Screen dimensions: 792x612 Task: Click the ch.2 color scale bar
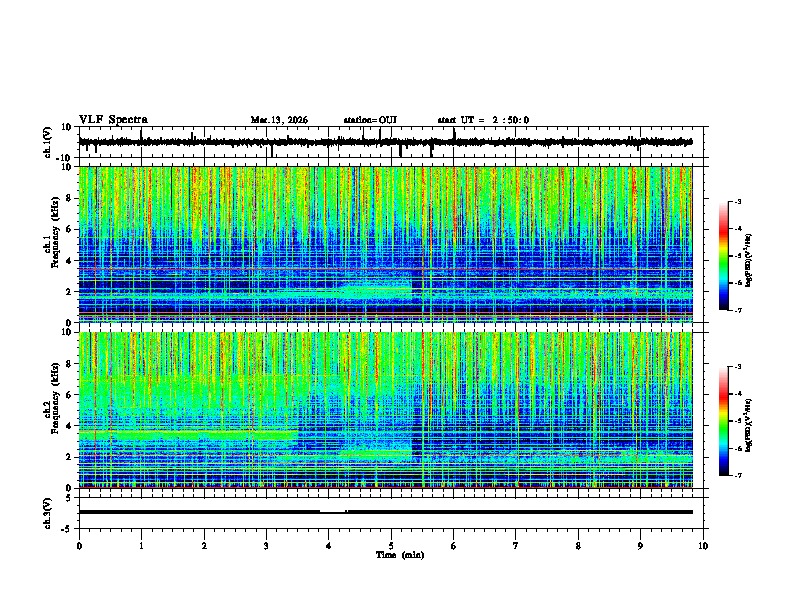(723, 421)
